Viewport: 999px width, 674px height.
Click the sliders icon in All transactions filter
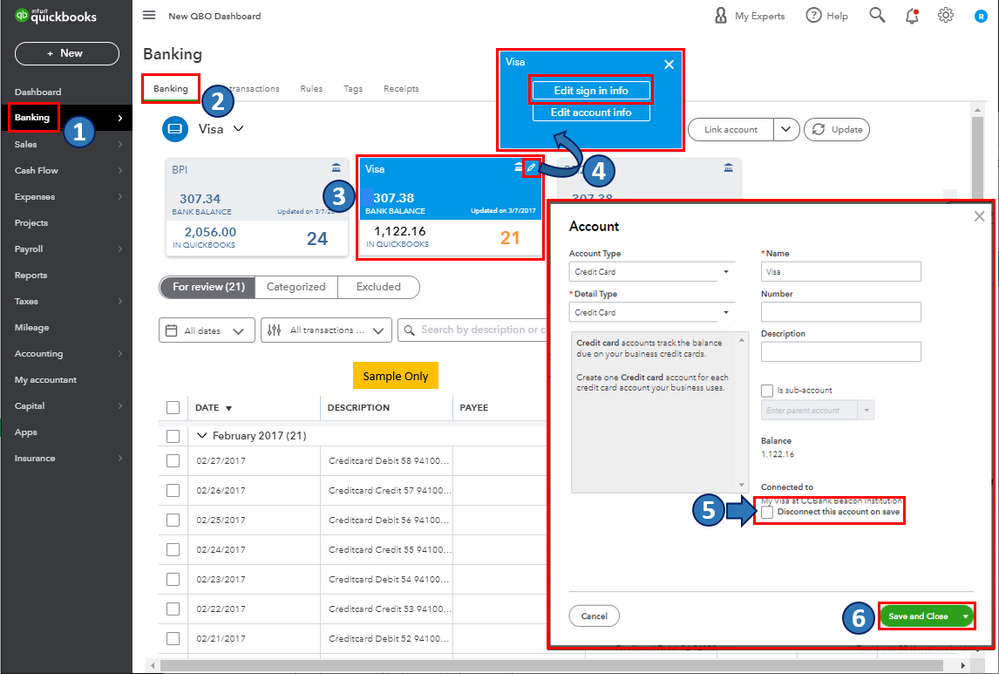274,330
